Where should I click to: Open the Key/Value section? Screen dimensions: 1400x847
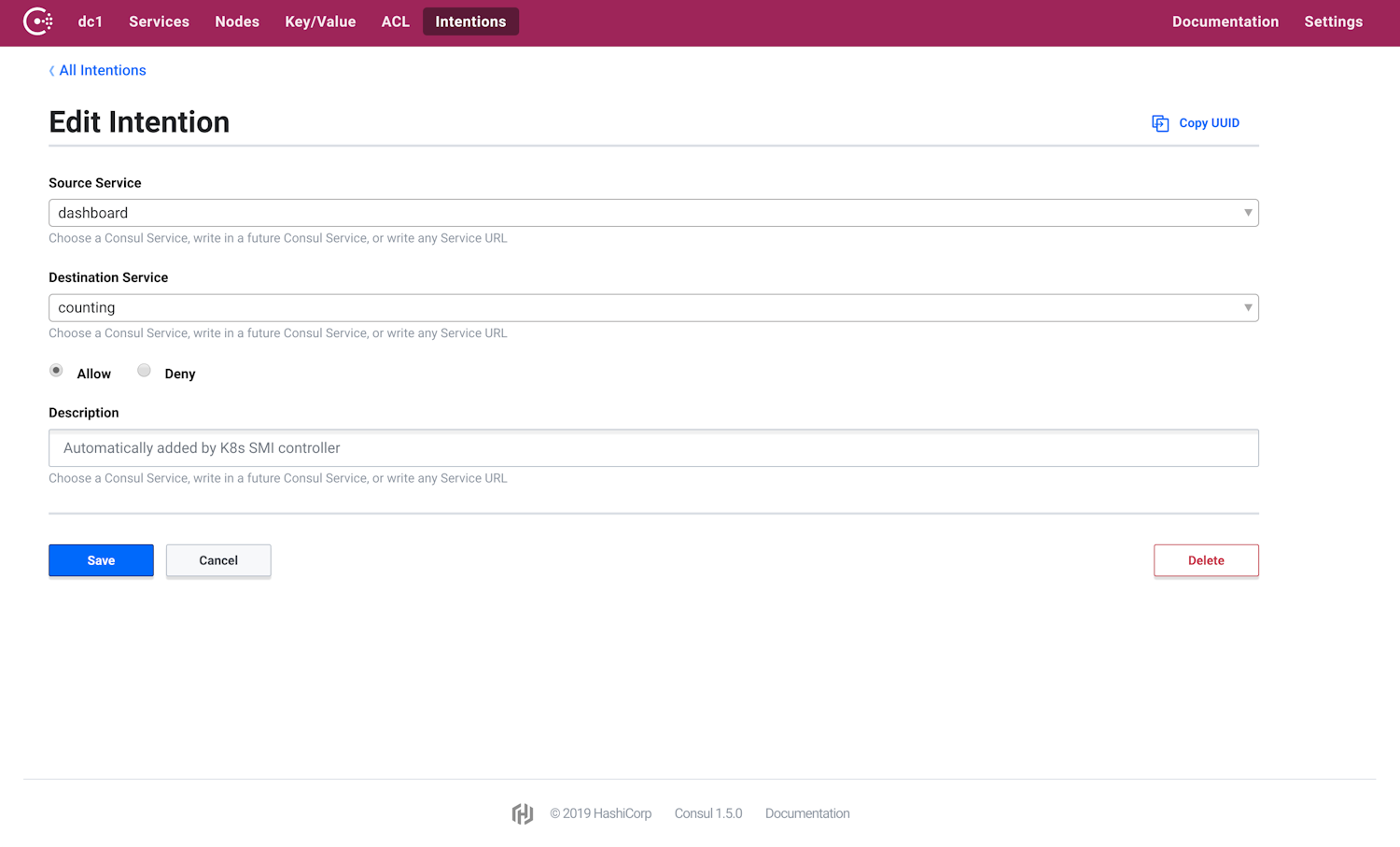tap(320, 21)
